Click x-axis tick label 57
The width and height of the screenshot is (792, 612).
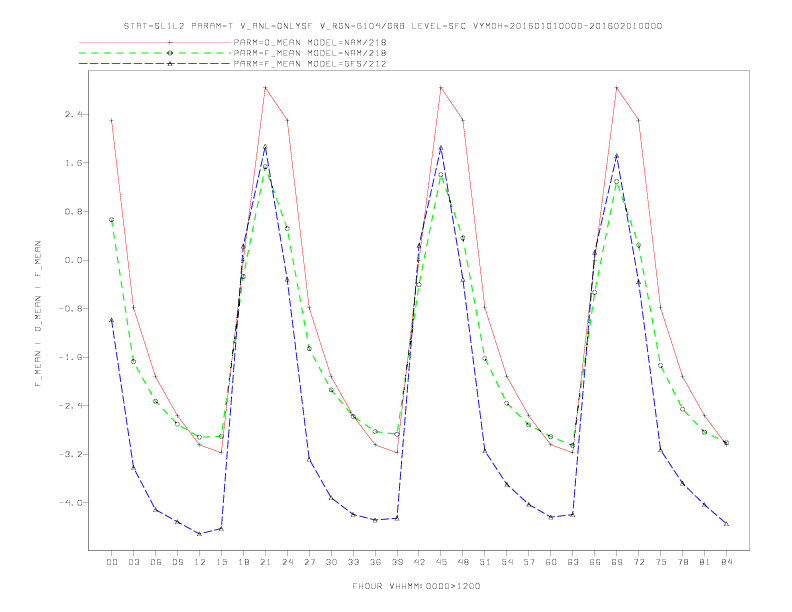point(529,562)
